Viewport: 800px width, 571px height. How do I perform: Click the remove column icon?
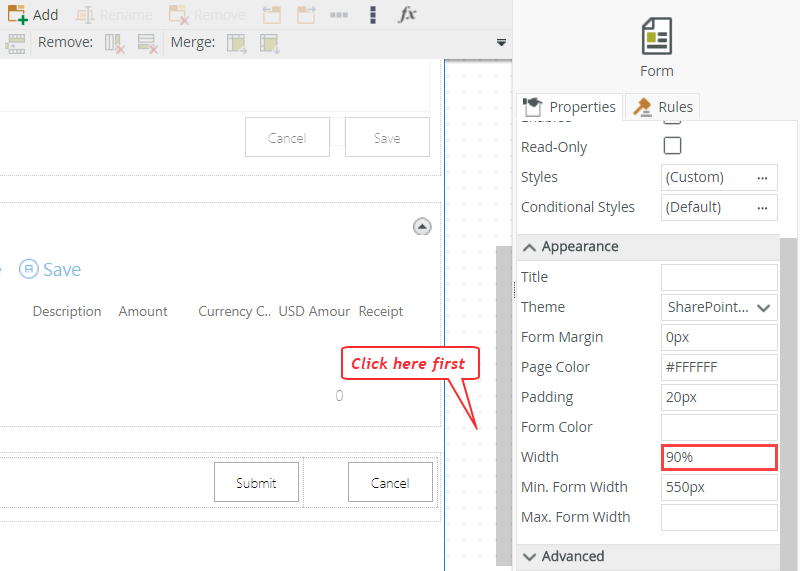click(x=115, y=44)
